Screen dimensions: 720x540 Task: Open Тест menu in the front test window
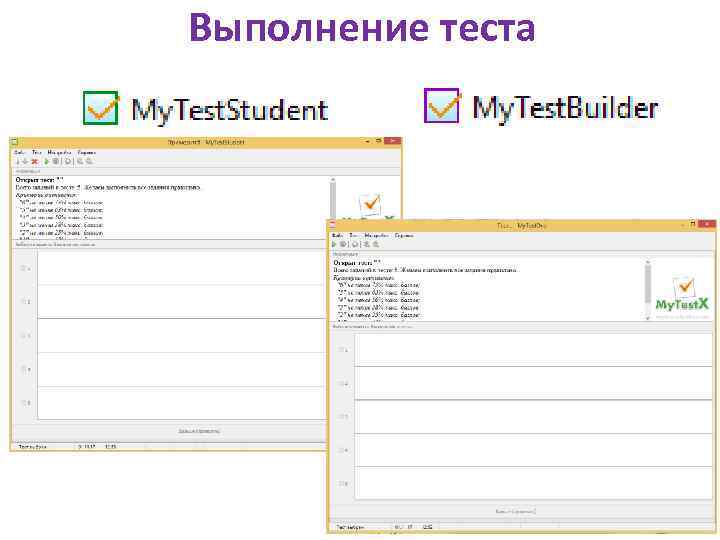(x=353, y=235)
